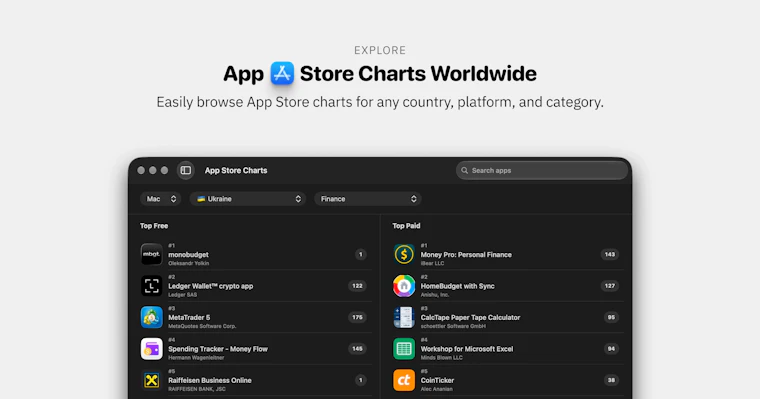The image size is (760, 399).
Task: Click the EXPLORE label above heading
Action: (380, 50)
